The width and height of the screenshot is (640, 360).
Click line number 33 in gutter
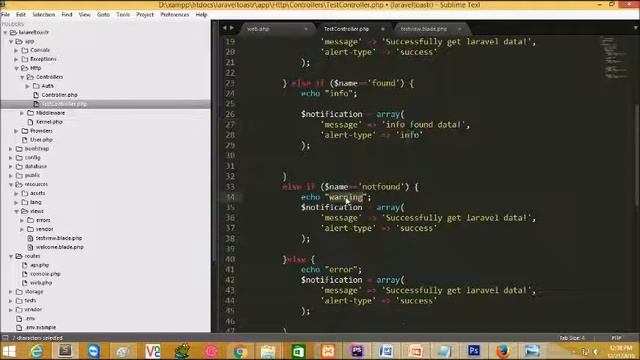point(230,187)
